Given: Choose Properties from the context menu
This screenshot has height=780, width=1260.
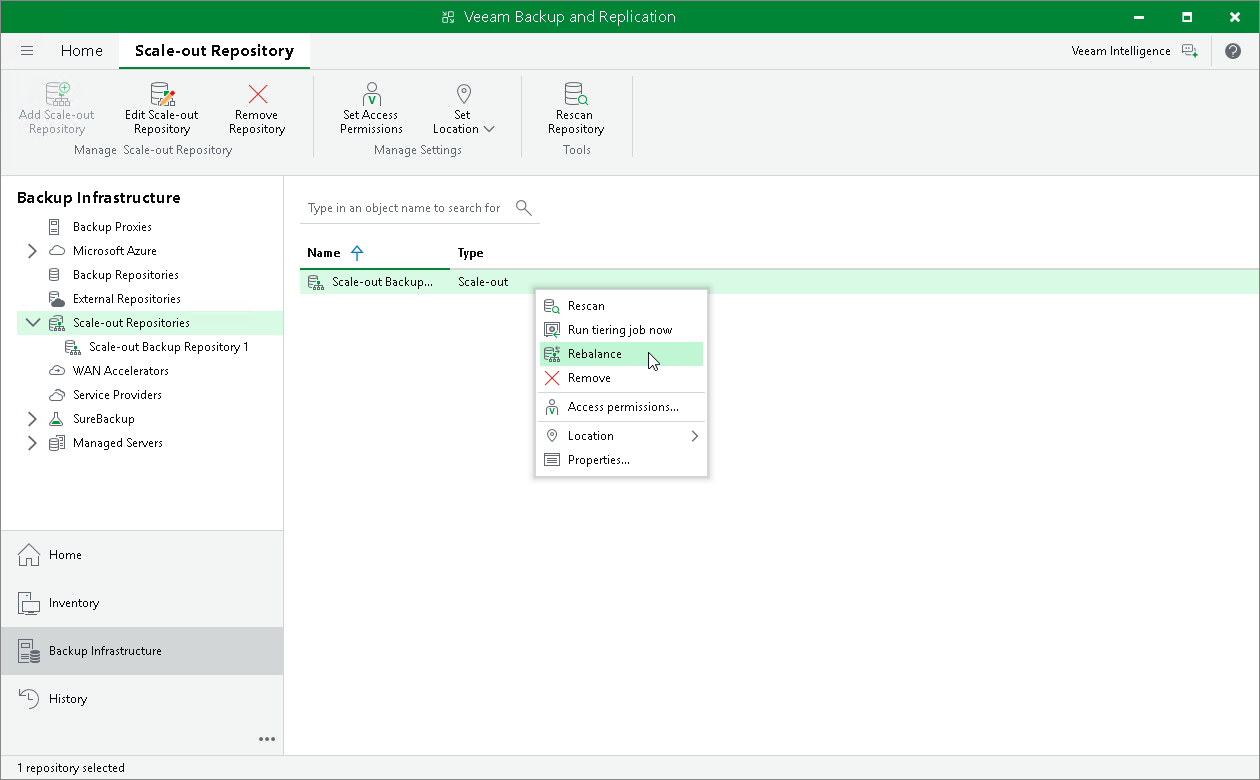Looking at the screenshot, I should [x=621, y=460].
